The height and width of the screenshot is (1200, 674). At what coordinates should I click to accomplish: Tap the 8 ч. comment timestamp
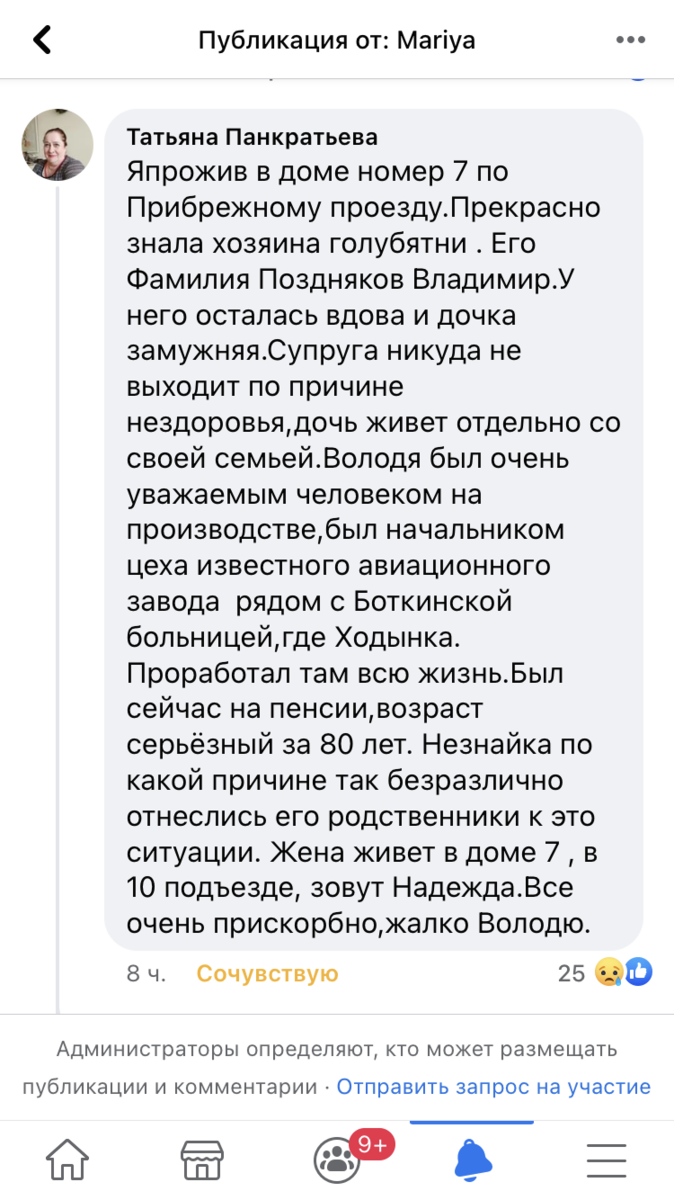(x=146, y=973)
